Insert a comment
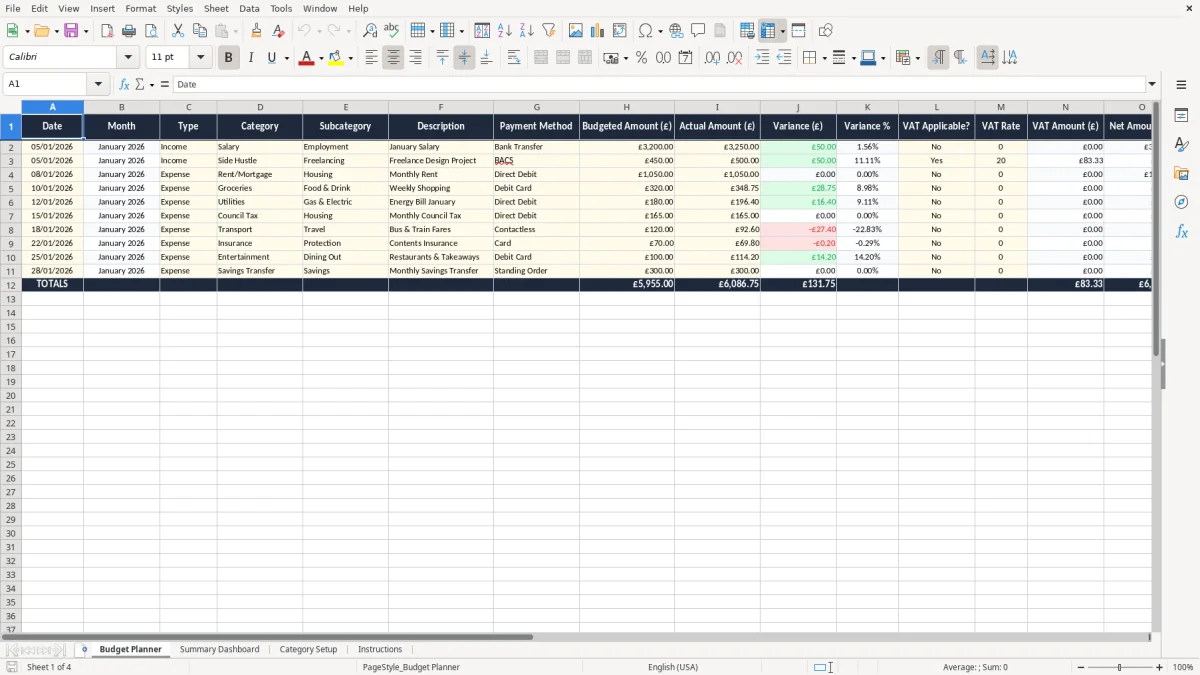Screen dimensions: 1200x675 pos(698,31)
